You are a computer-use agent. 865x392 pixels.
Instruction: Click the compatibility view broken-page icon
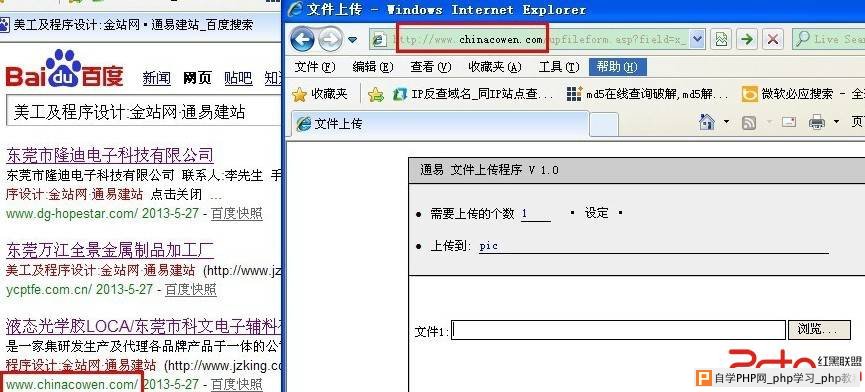[721, 40]
